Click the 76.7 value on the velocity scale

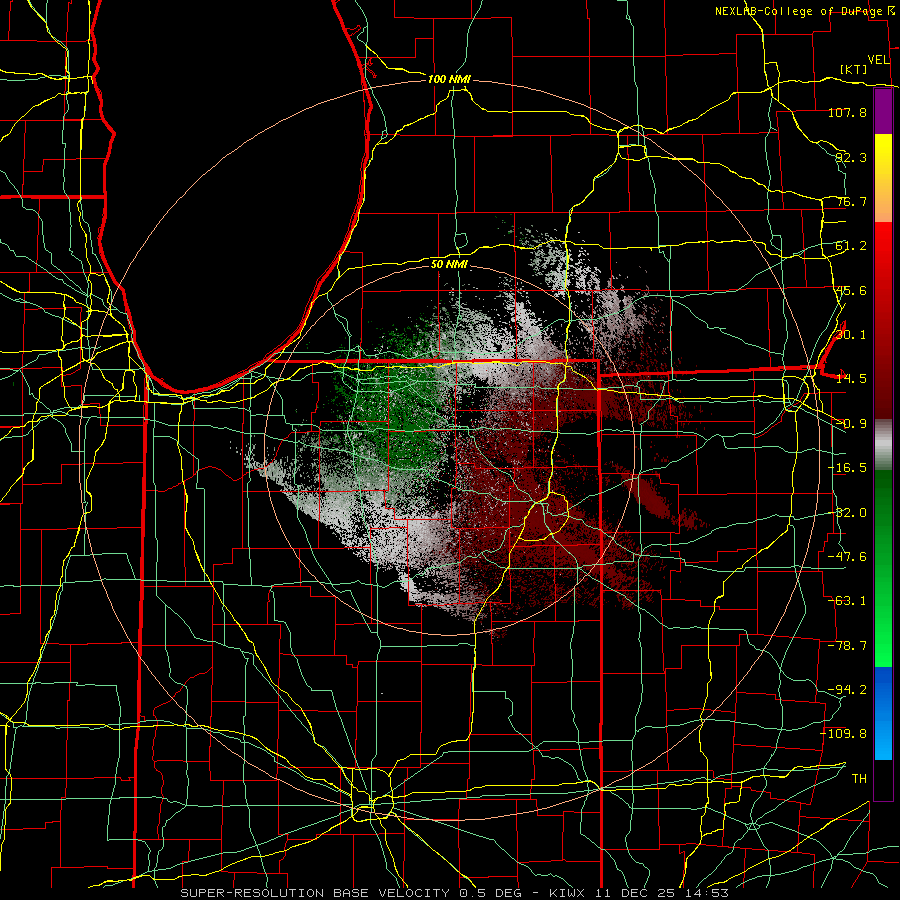point(851,201)
